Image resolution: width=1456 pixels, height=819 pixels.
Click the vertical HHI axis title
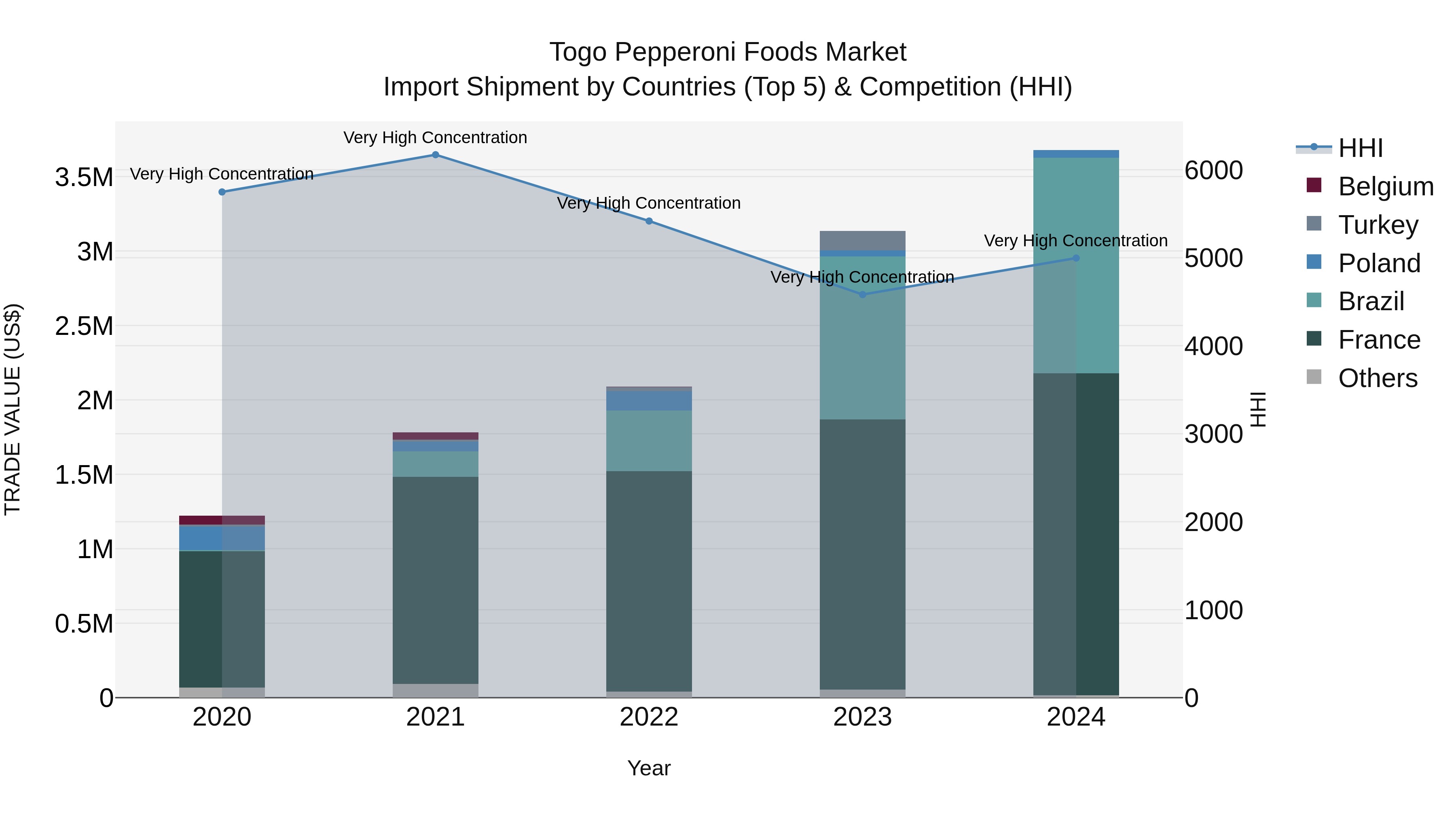coord(1258,409)
